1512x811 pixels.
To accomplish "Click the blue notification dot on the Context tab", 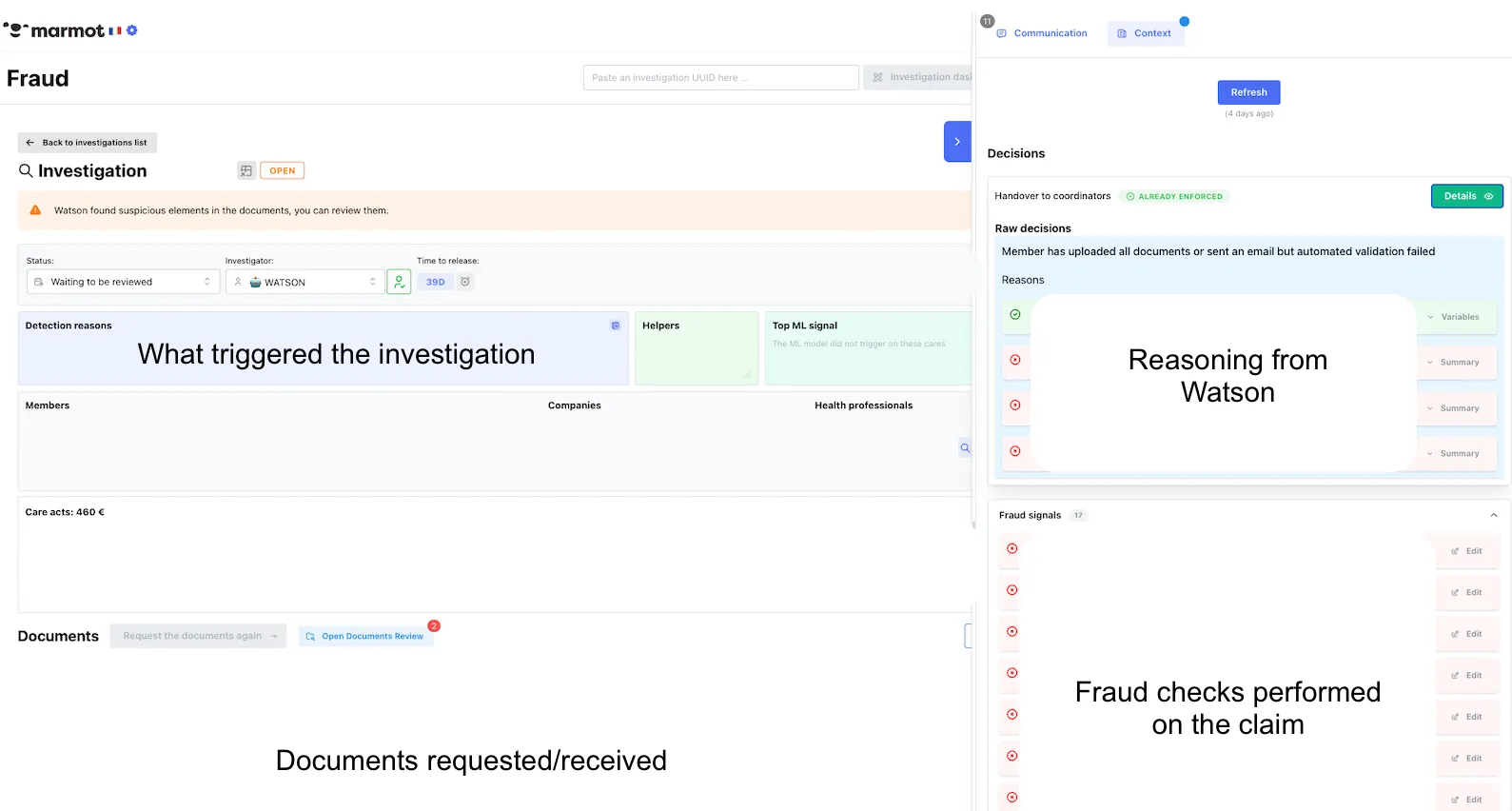I will tap(1184, 21).
